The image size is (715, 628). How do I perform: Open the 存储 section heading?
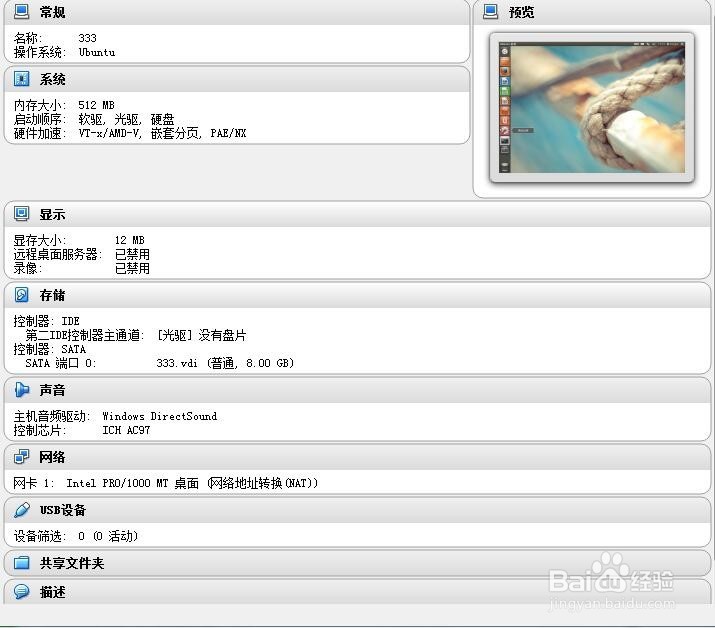pos(52,295)
